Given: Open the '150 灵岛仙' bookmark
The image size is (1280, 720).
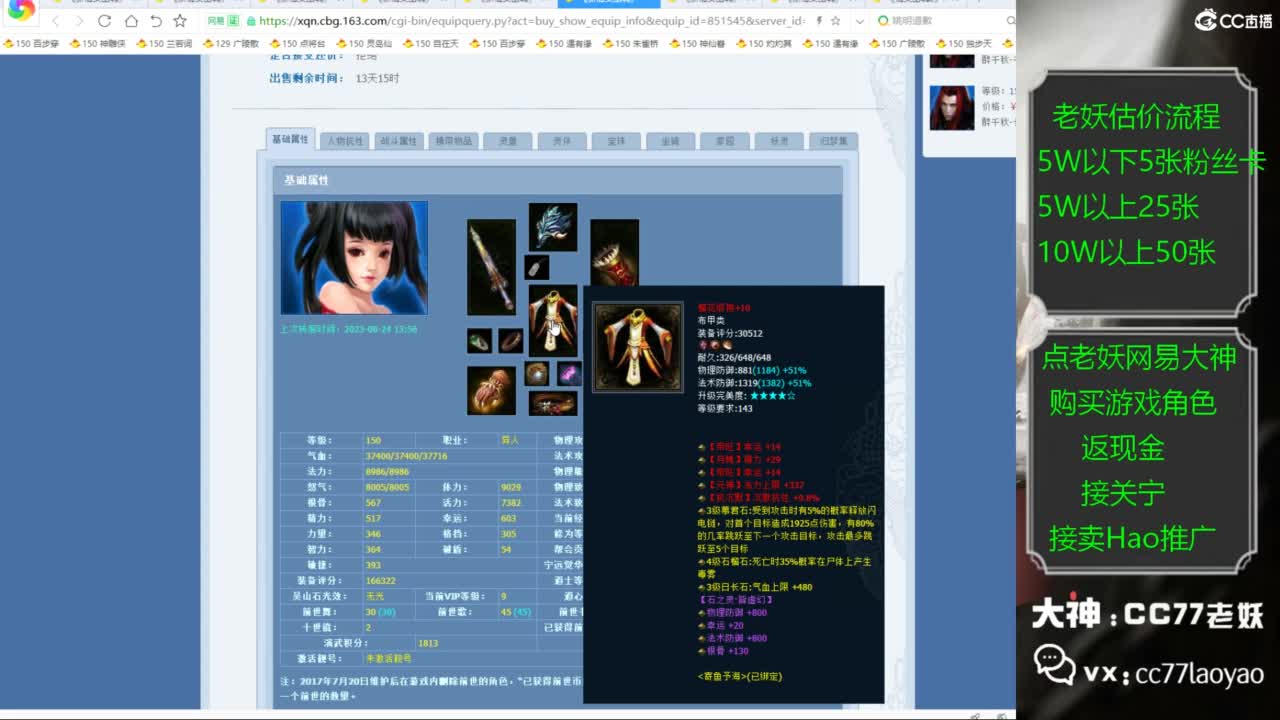Looking at the screenshot, I should 363,44.
